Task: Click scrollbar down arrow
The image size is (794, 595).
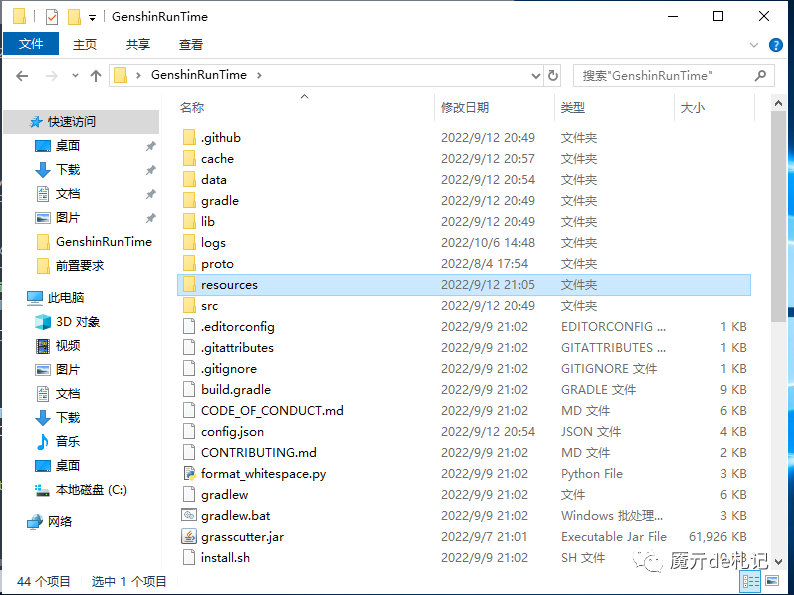Action: [x=778, y=562]
